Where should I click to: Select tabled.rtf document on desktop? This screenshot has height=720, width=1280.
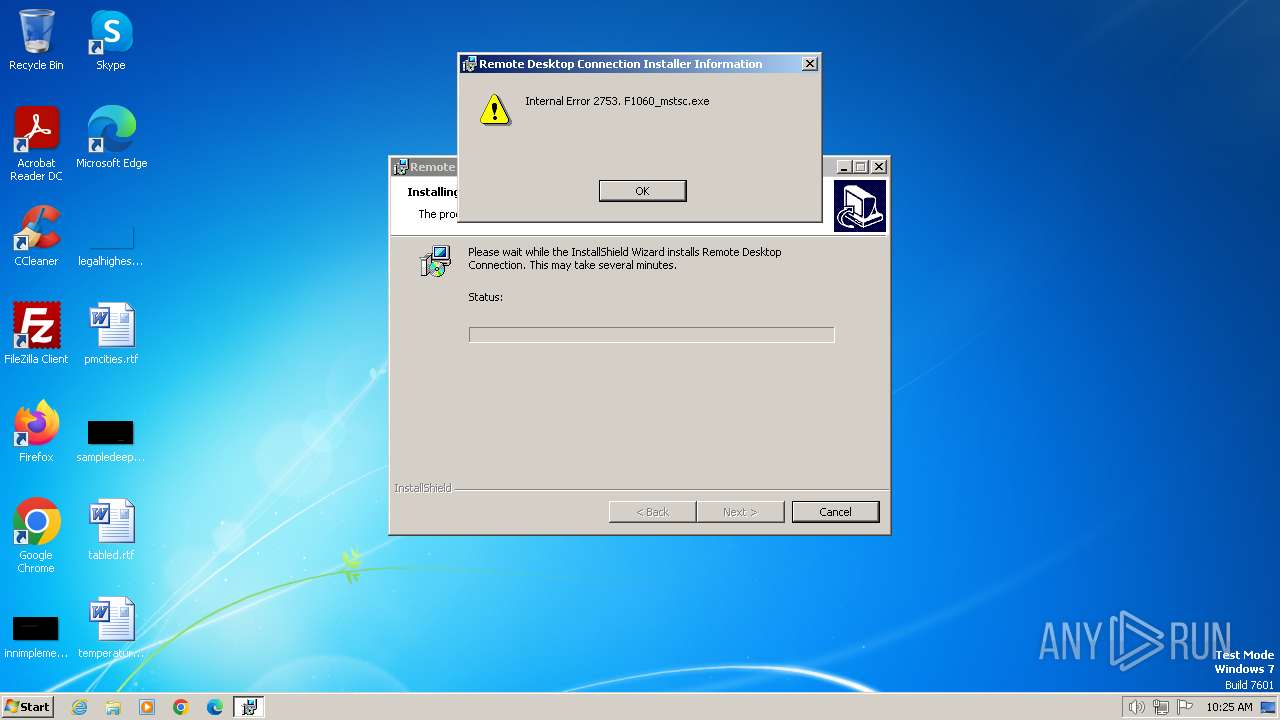click(x=111, y=529)
